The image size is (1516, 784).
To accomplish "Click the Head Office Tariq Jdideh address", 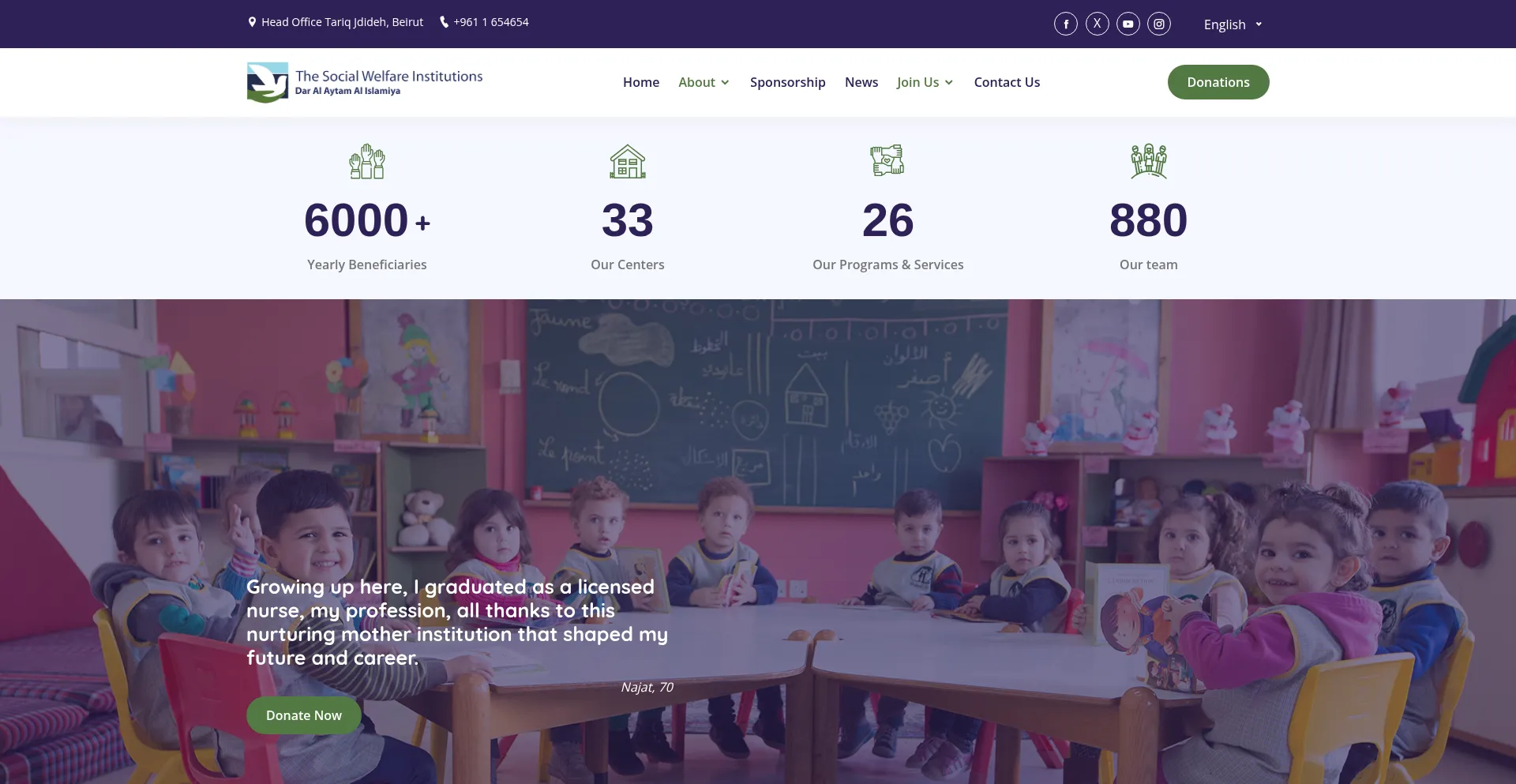I will tap(342, 22).
